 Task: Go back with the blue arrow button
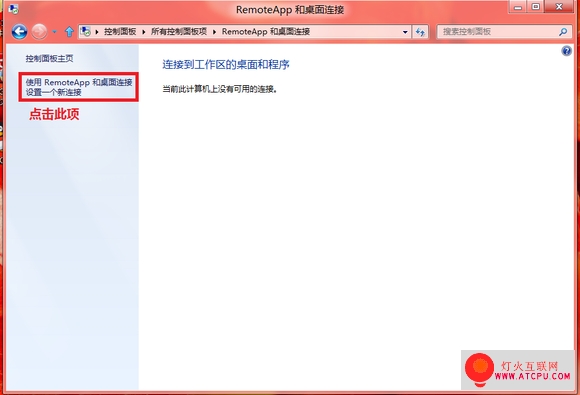coord(19,32)
